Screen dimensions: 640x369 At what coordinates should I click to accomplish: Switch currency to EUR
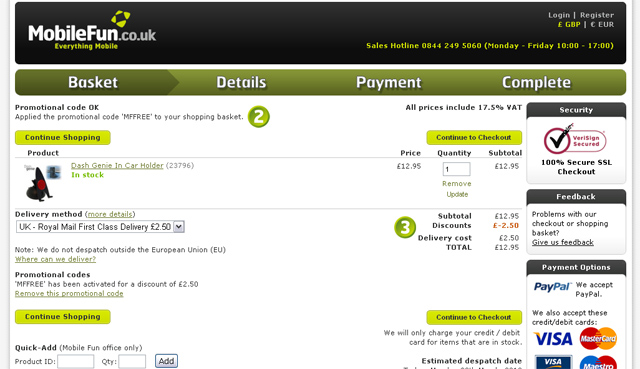pos(602,24)
